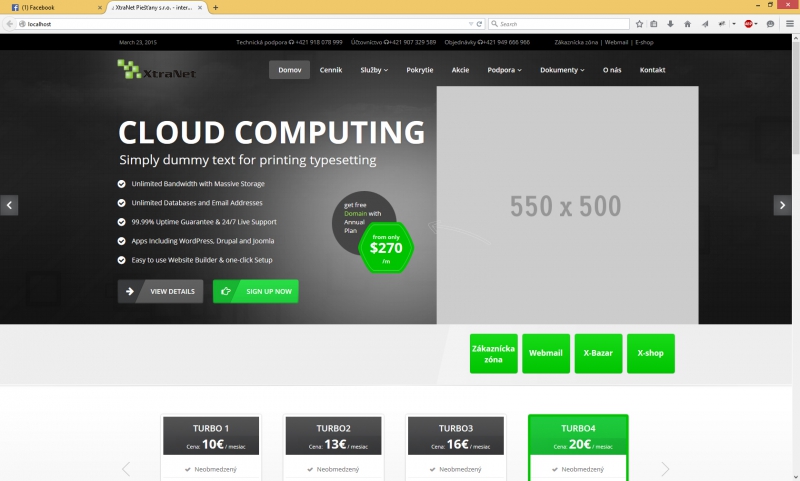This screenshot has width=800, height=481.
Task: Expand the Dokumenty menu
Action: [562, 70]
